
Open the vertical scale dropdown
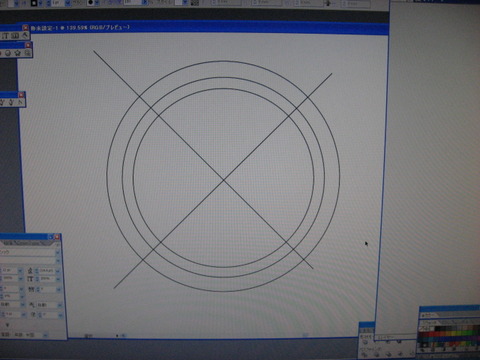58,279
